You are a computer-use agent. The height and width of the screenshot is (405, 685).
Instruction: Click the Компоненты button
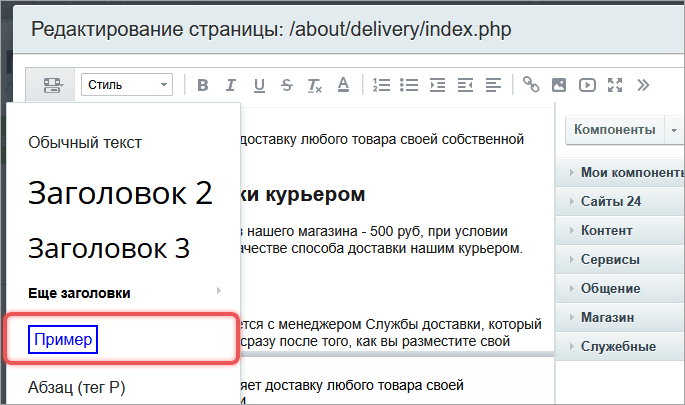(x=615, y=129)
